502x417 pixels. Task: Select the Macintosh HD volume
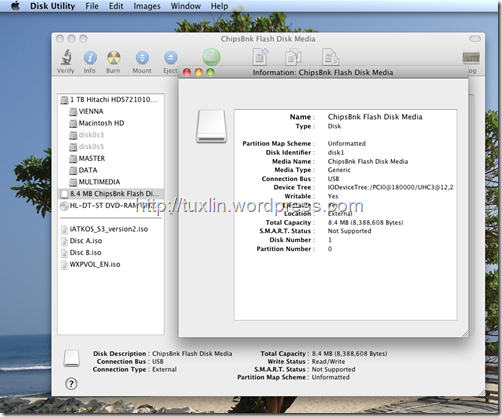tap(111, 123)
